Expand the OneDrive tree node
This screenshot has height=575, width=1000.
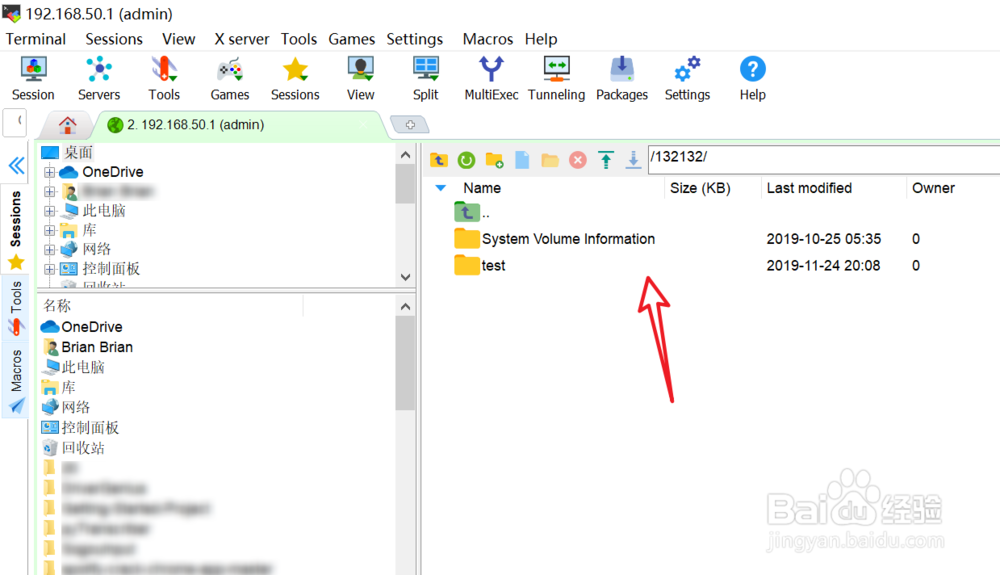tap(50, 172)
